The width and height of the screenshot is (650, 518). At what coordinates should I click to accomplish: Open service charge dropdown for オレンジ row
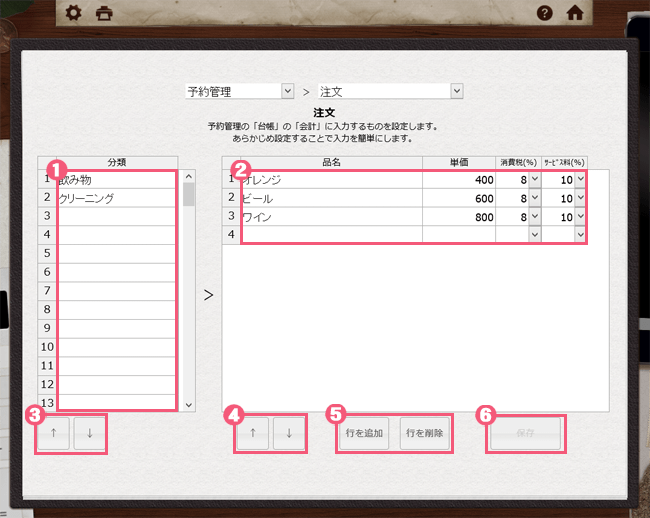pos(580,179)
